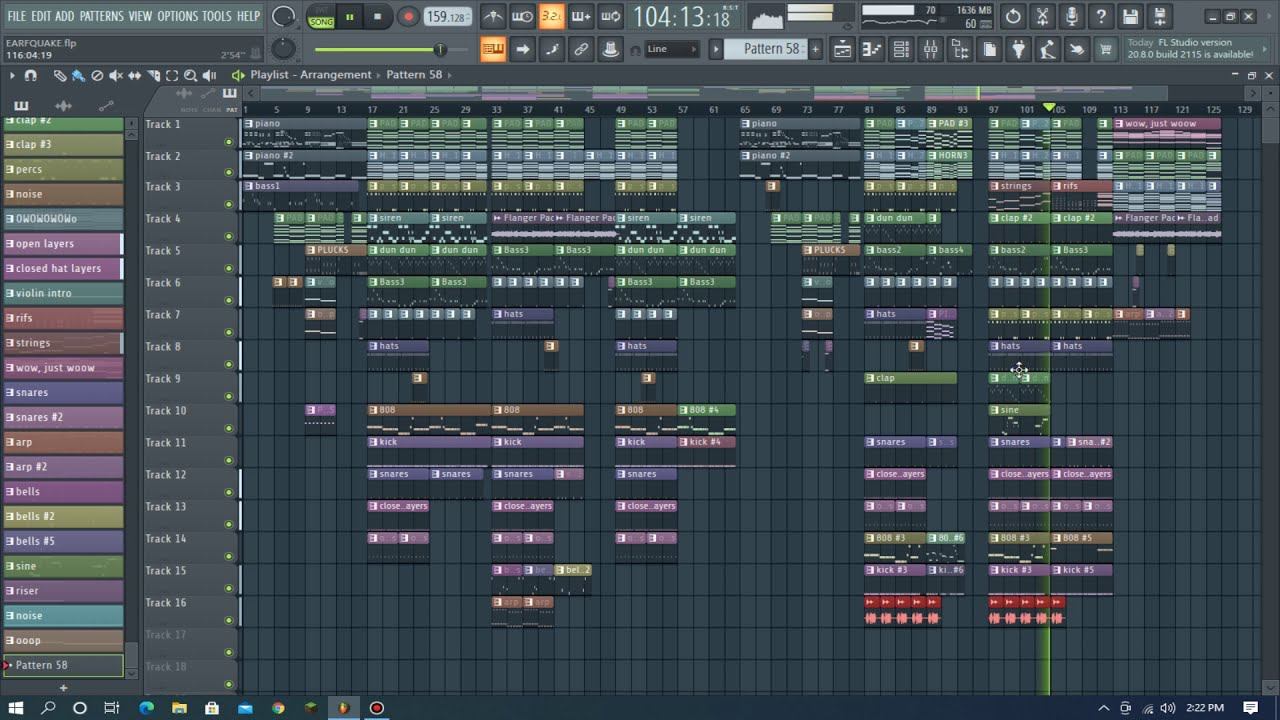The height and width of the screenshot is (720, 1280).
Task: Open the ADD menu
Action: (x=65, y=16)
